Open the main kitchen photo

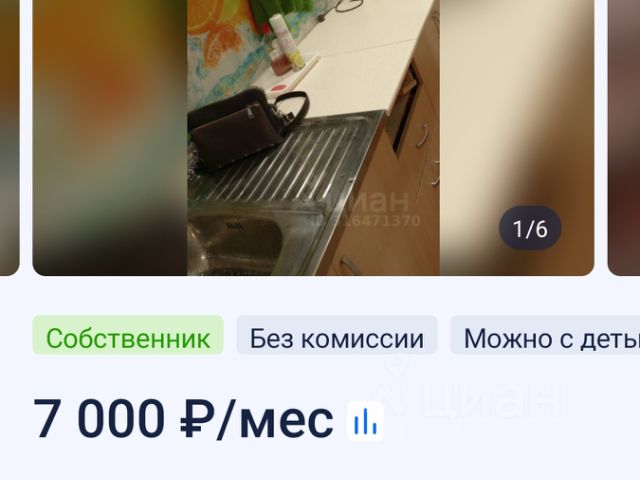click(x=313, y=138)
